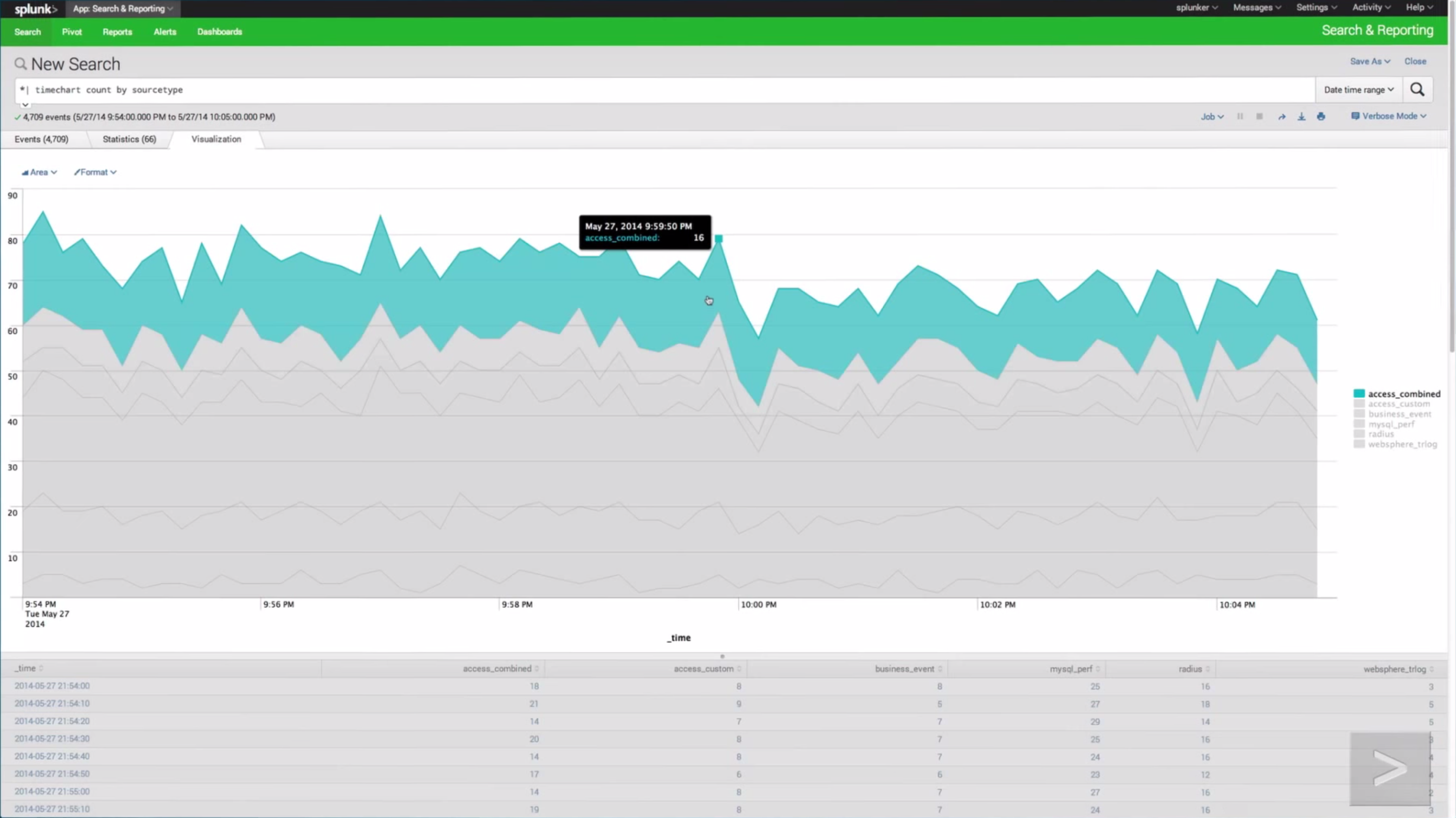Image resolution: width=1456 pixels, height=818 pixels.
Task: Click the export results download icon
Action: [x=1301, y=117]
